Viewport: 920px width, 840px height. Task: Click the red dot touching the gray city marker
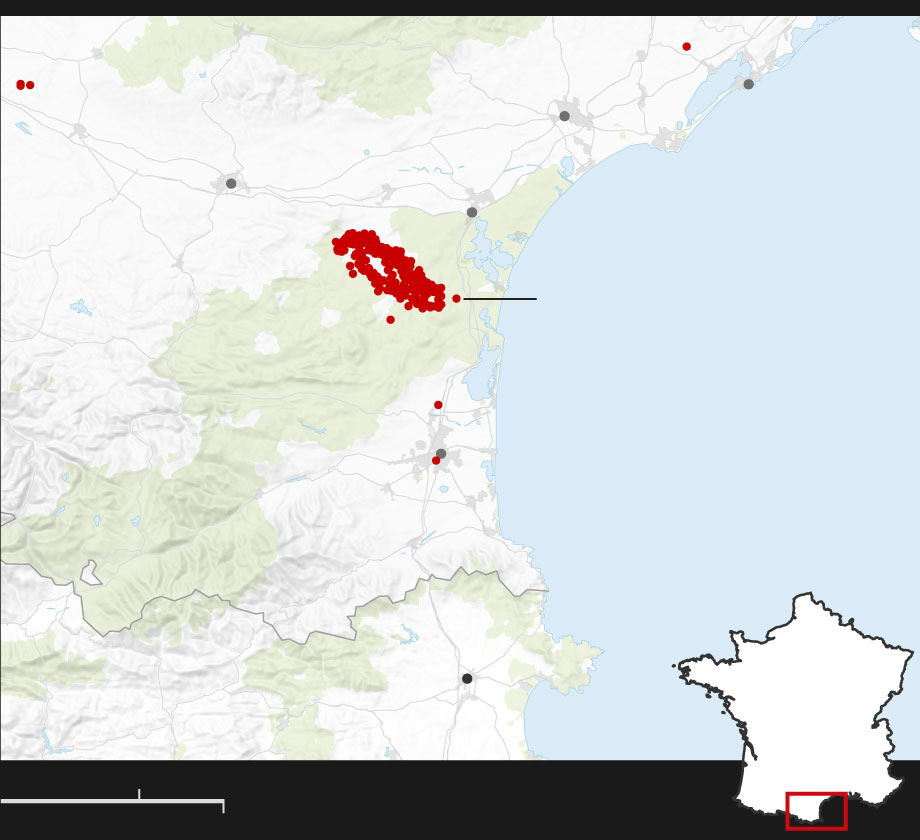(x=435, y=461)
